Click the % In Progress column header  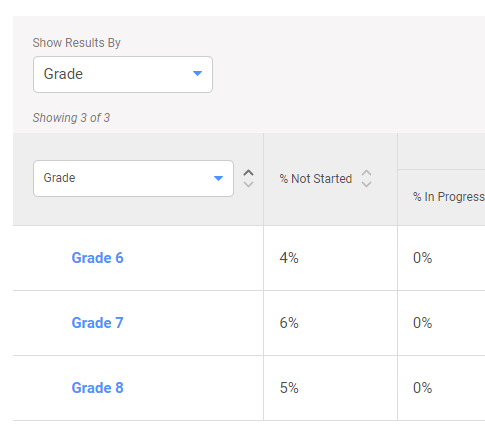(449, 197)
